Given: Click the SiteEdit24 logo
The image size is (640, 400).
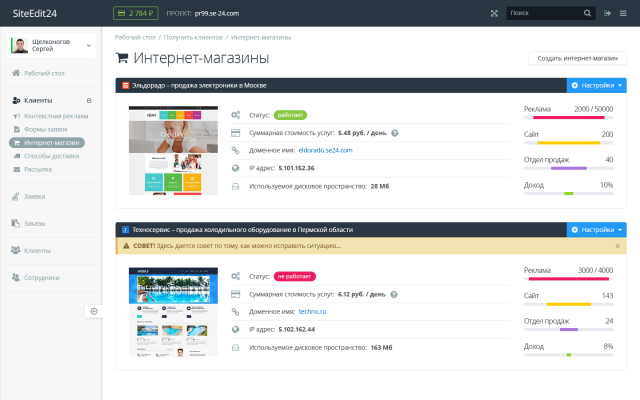Looking at the screenshot, I should [x=35, y=13].
